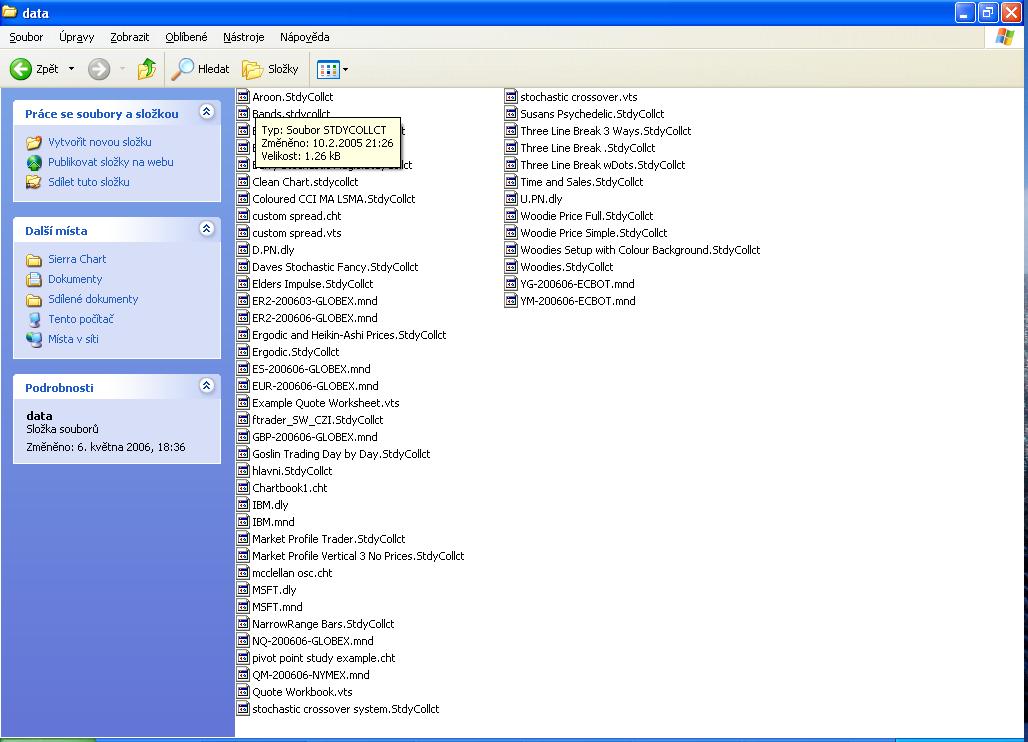Open Hledat search tool
The image size is (1028, 742).
pyautogui.click(x=200, y=69)
